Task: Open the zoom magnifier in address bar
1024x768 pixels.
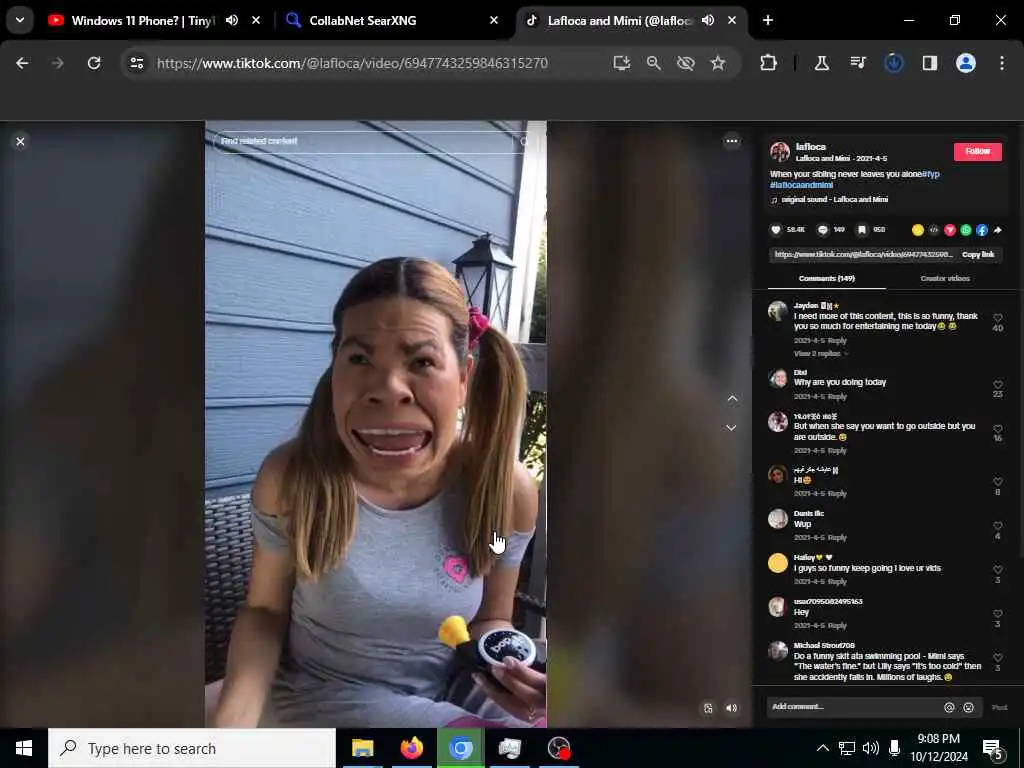Action: pos(654,63)
